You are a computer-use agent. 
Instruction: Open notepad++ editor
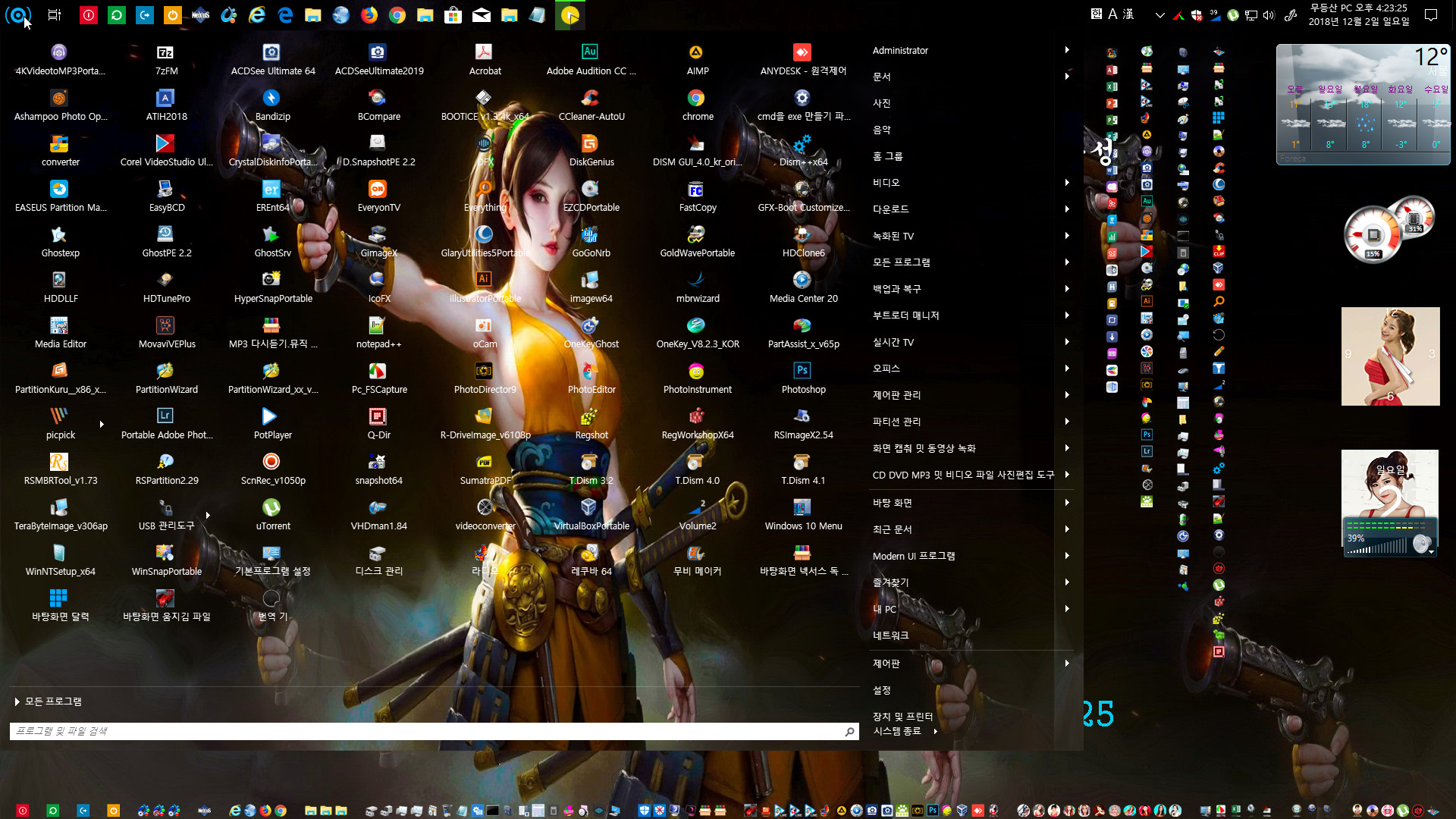pos(378,332)
